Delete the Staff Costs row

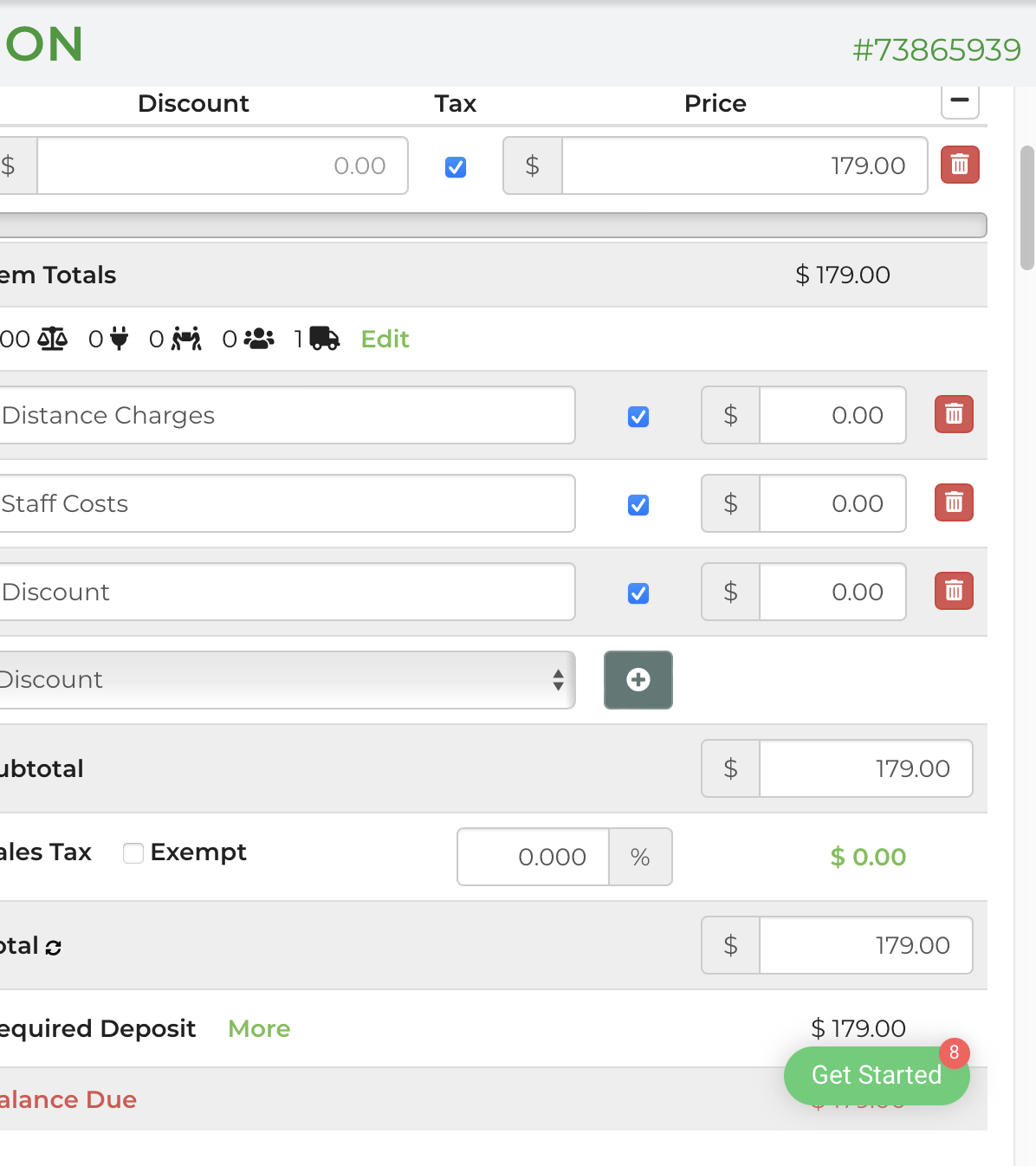pos(954,502)
